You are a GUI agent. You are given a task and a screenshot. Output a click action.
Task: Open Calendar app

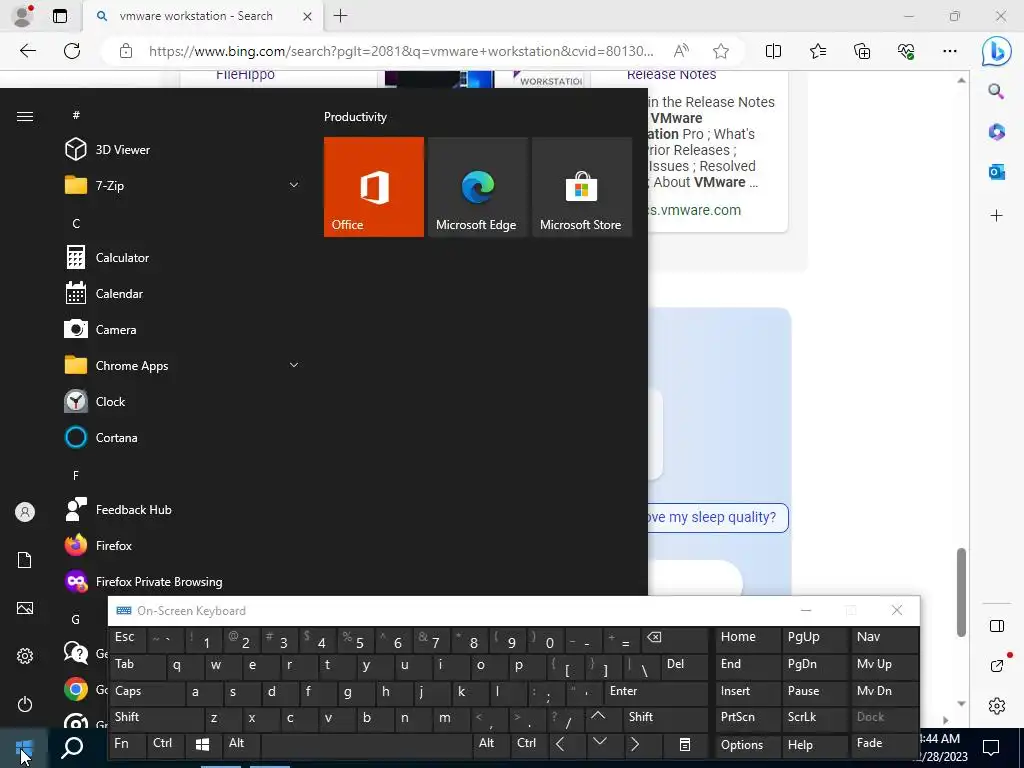[x=182, y=293]
